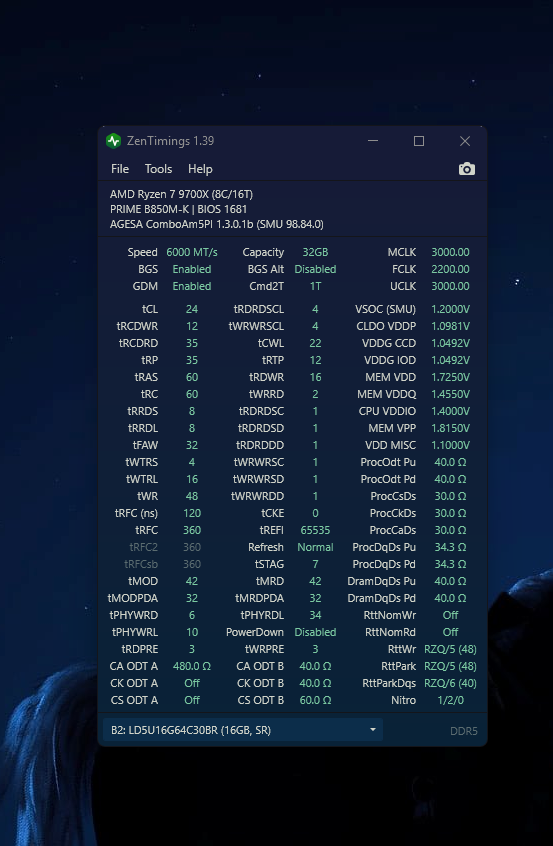Click the dropdown arrow beside LD5U16G64C30BR
This screenshot has width=553, height=846.
(372, 730)
